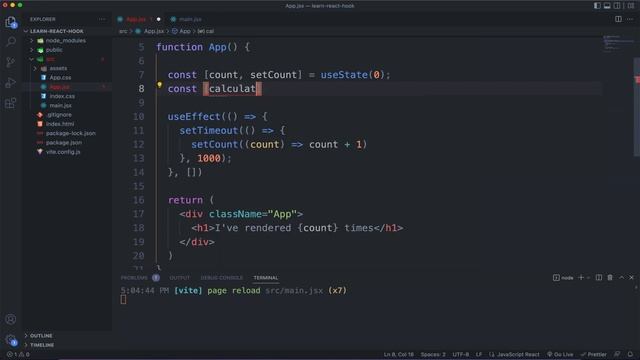This screenshot has width=640, height=360.
Task: Toggle primary side bar layout icon
Action: [x=597, y=6]
